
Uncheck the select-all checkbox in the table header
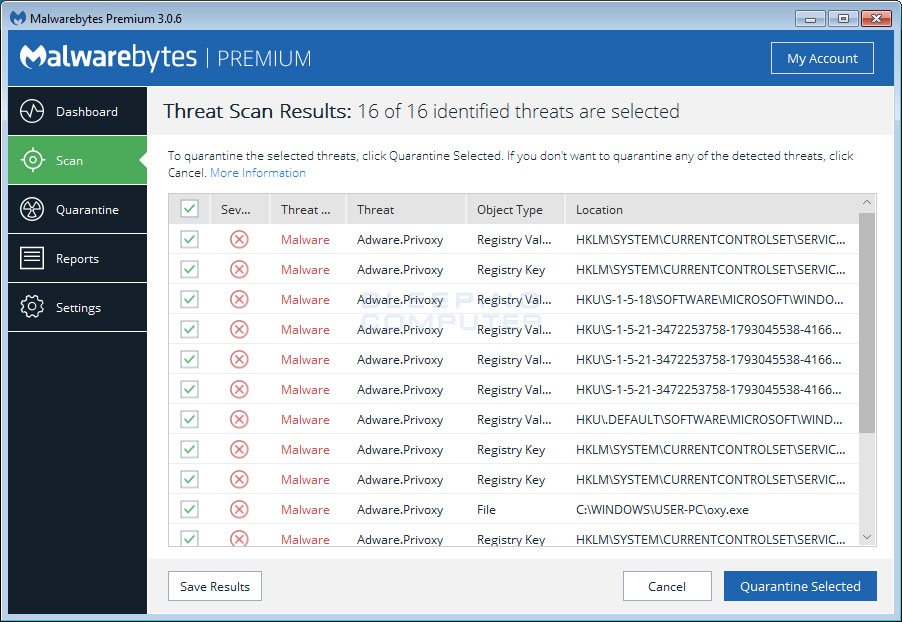pyautogui.click(x=189, y=209)
